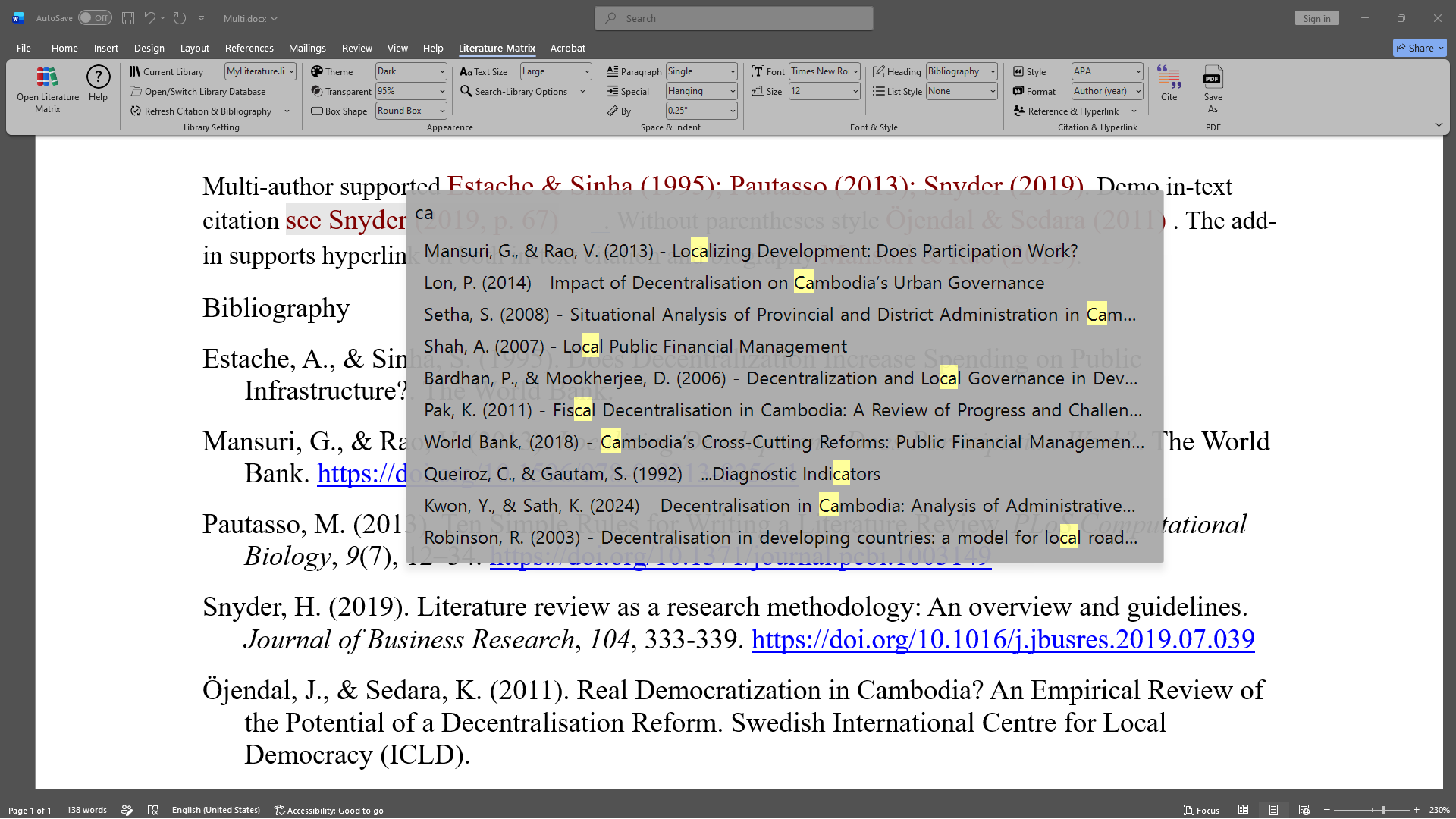The height and width of the screenshot is (819, 1456).
Task: Click the Transparent setting icon
Action: [x=317, y=91]
